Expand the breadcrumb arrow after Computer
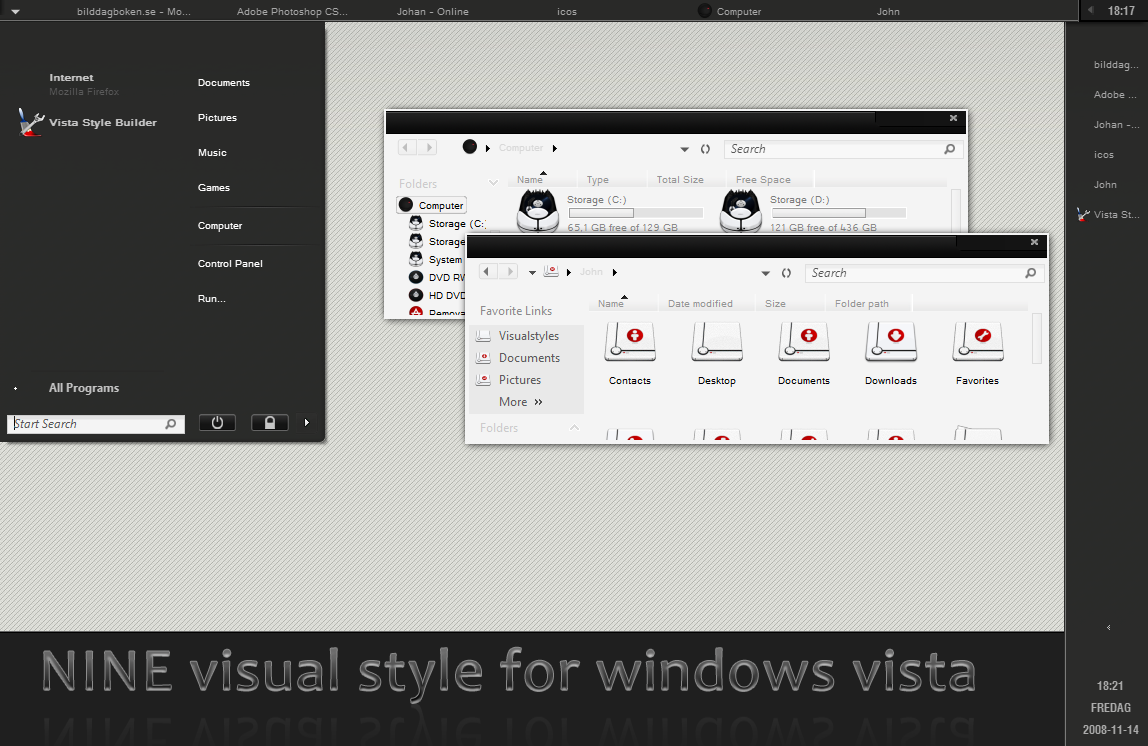Screen dimensions: 1148x746 [x=555, y=149]
